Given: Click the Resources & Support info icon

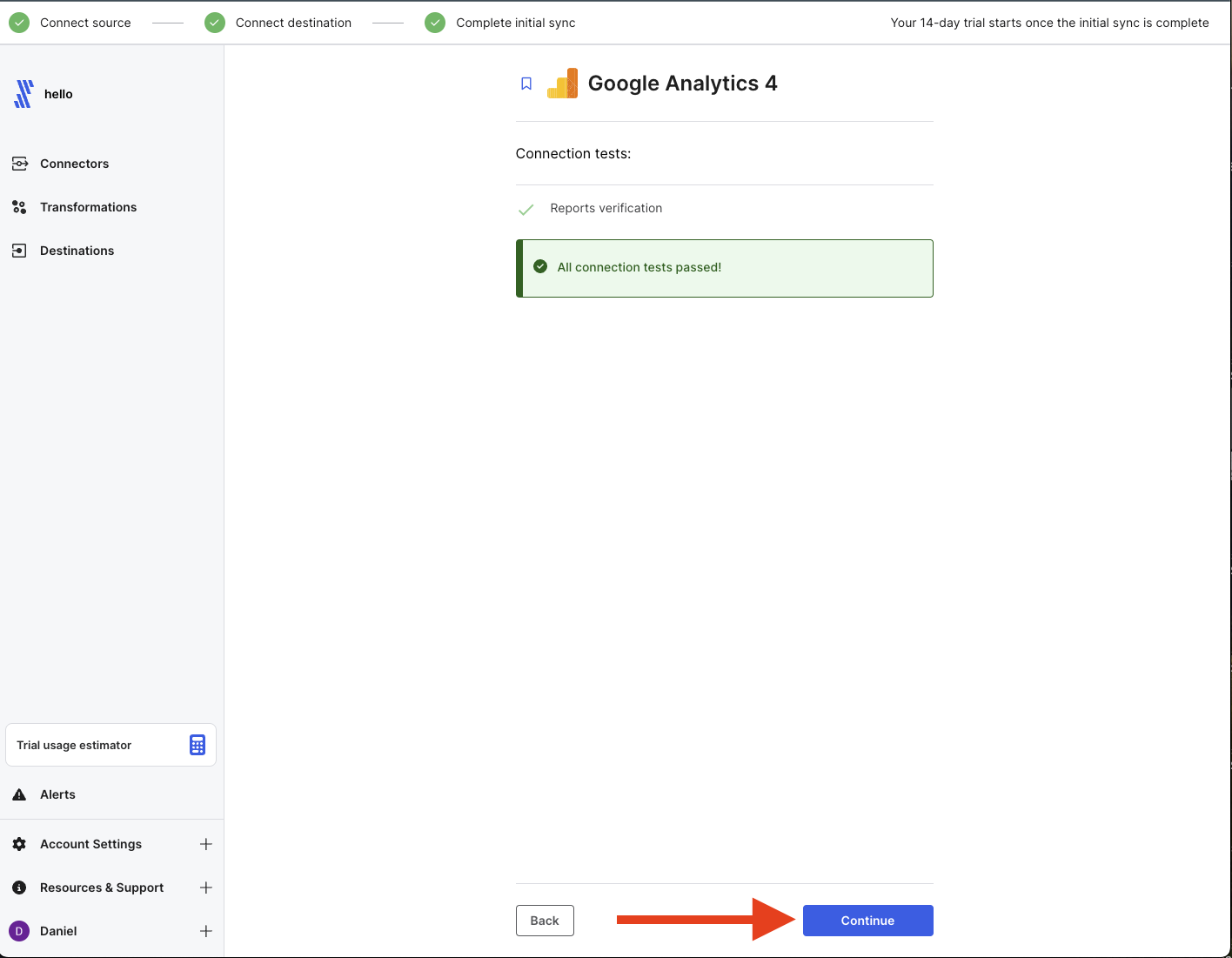Looking at the screenshot, I should click(x=19, y=888).
